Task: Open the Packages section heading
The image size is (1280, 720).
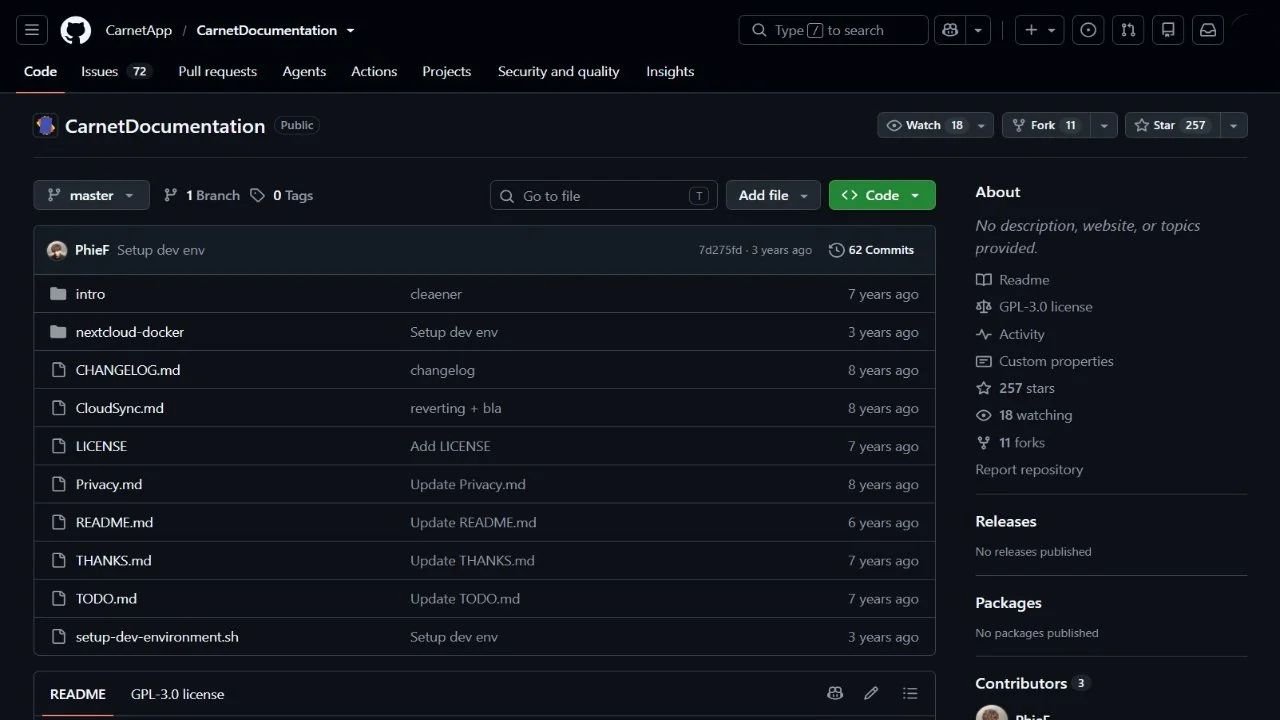Action: click(1008, 603)
